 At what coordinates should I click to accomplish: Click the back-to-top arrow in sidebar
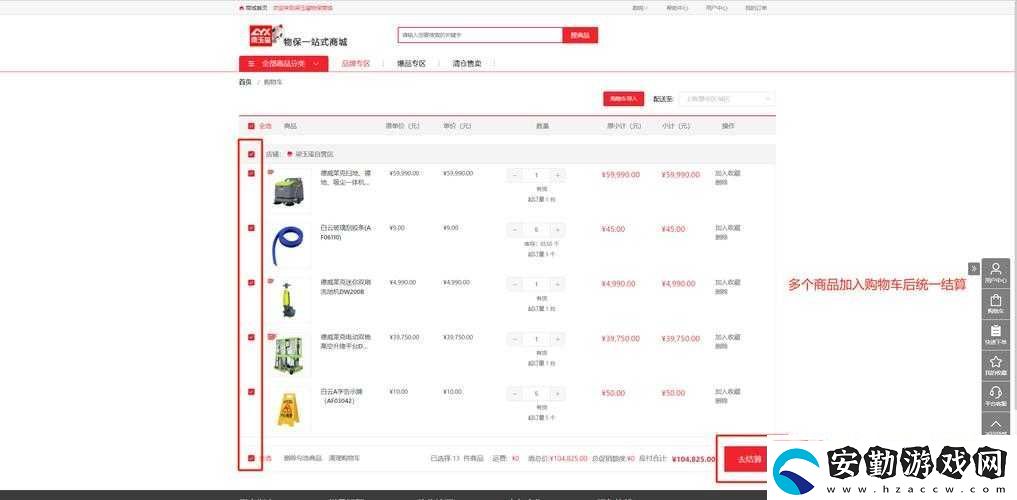(996, 423)
